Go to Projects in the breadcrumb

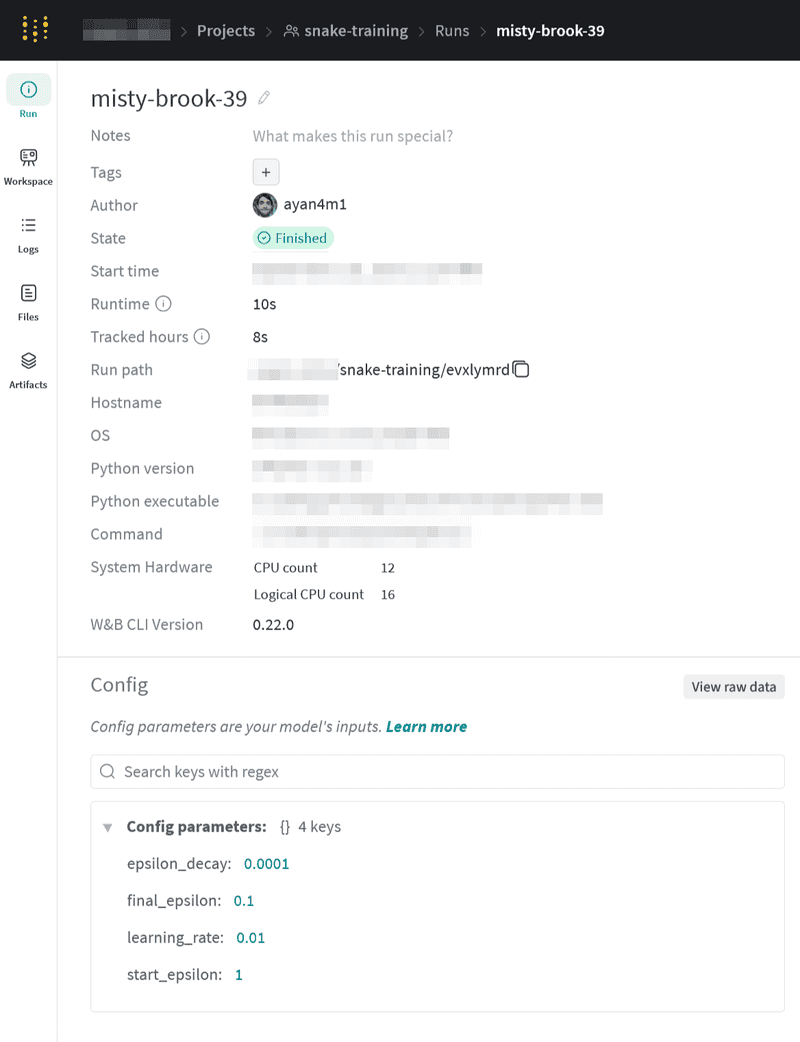pyautogui.click(x=225, y=30)
